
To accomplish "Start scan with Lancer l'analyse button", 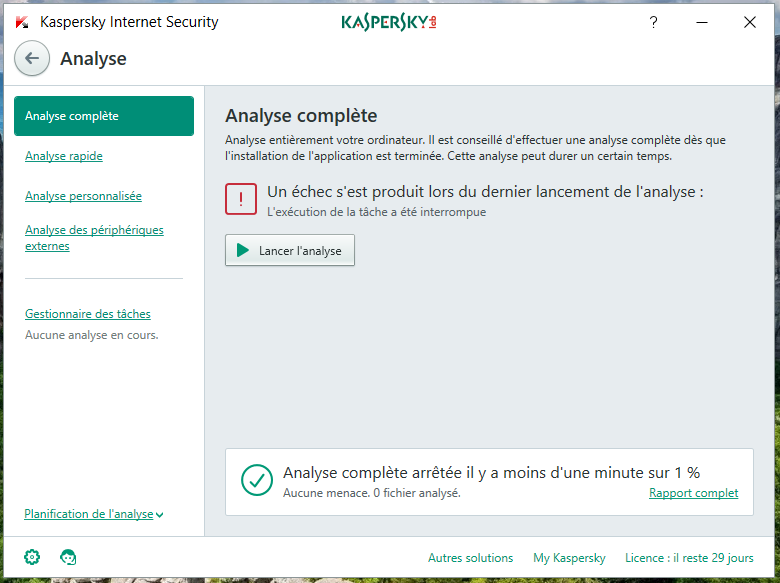I will (x=290, y=250).
